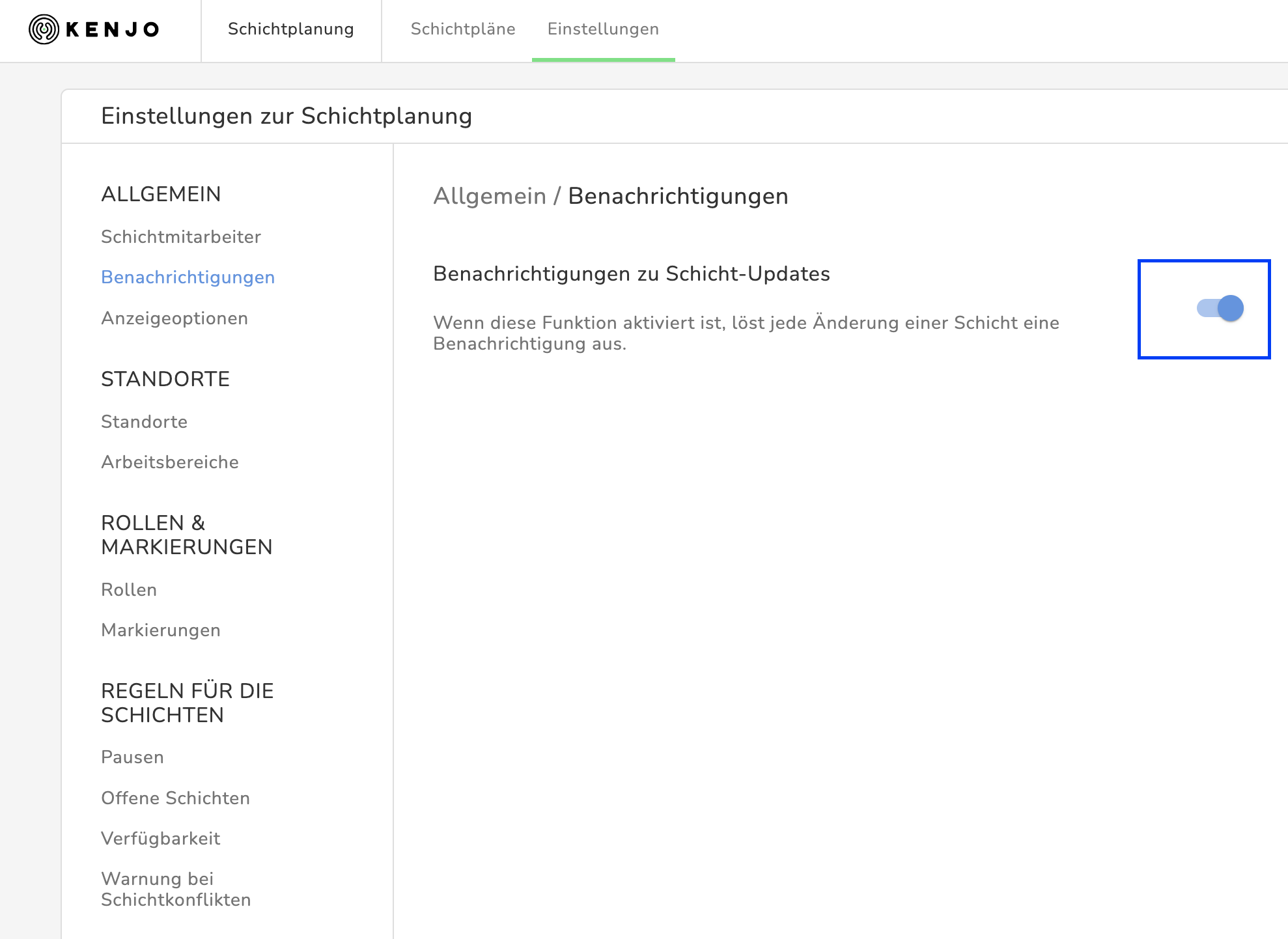Click the Benachrichtigungen zu Schicht-Updates label
The width and height of the screenshot is (1288, 939).
[631, 274]
